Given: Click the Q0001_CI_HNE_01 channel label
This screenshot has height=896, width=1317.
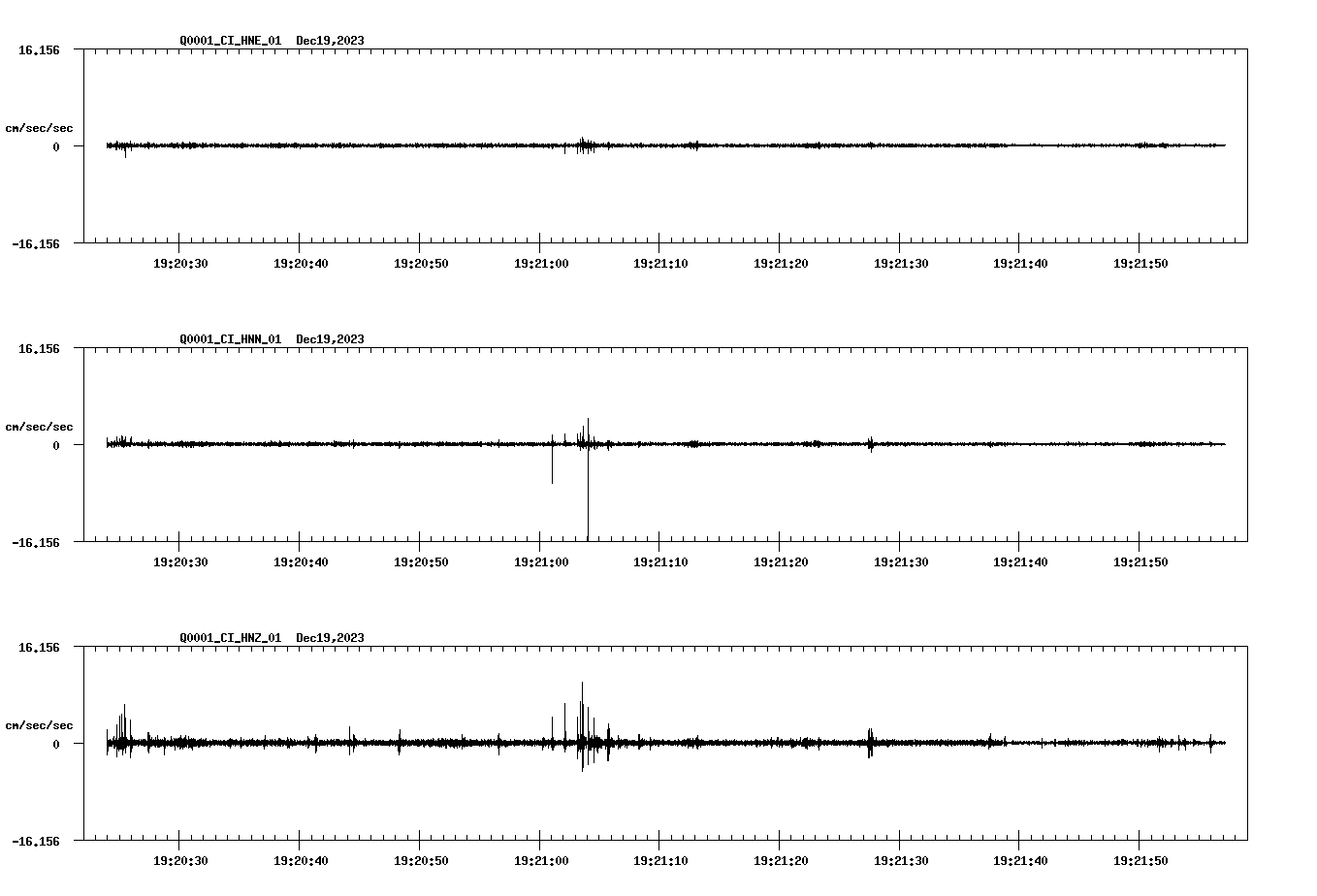Looking at the screenshot, I should (230, 41).
